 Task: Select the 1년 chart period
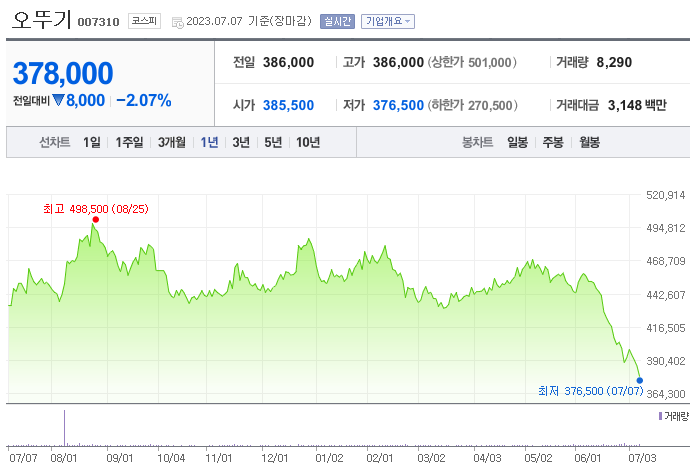tap(209, 142)
